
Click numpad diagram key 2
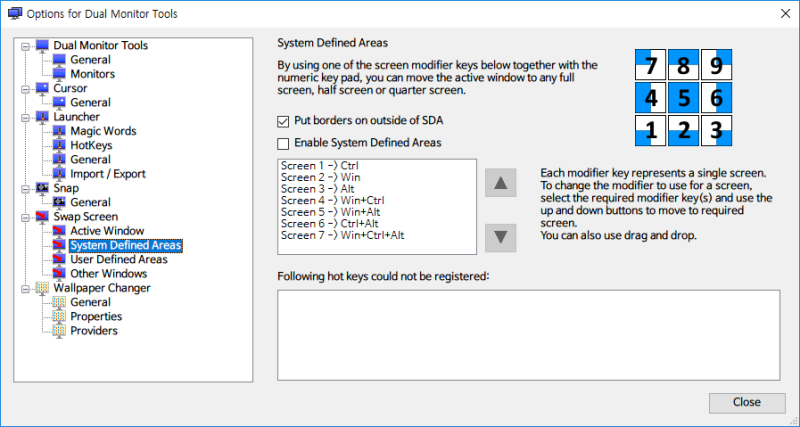click(683, 131)
